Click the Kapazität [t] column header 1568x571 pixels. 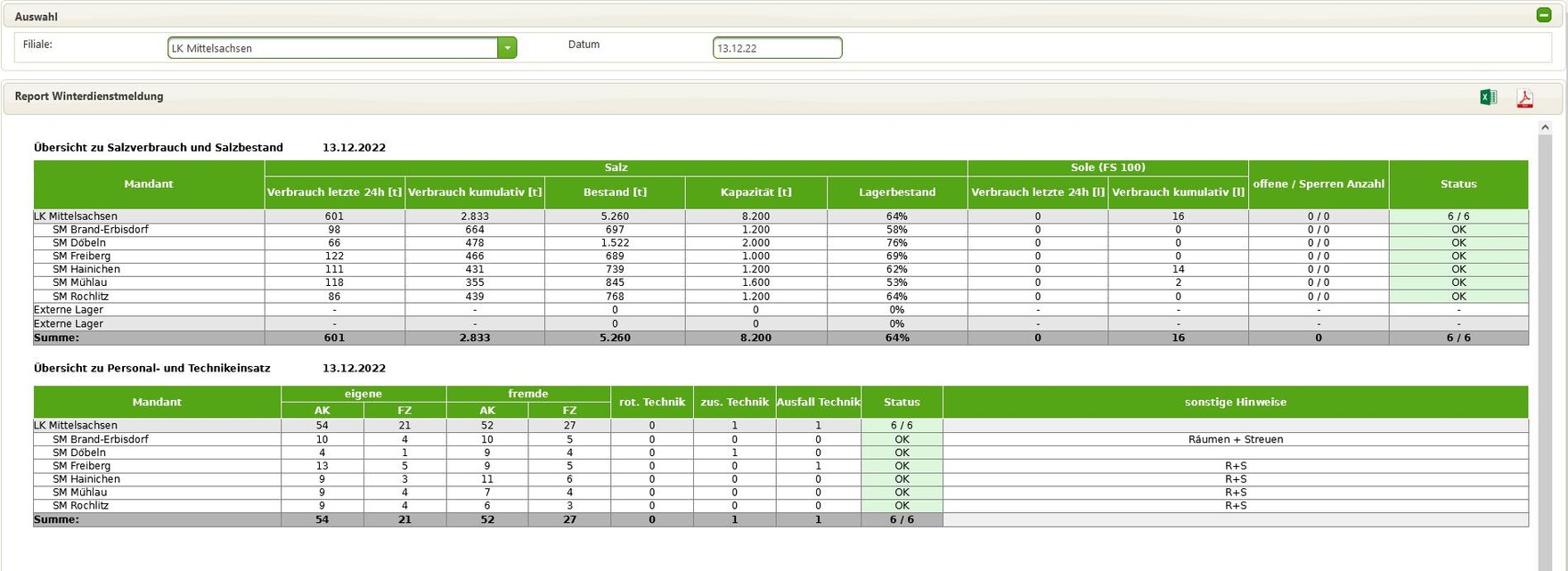point(755,192)
